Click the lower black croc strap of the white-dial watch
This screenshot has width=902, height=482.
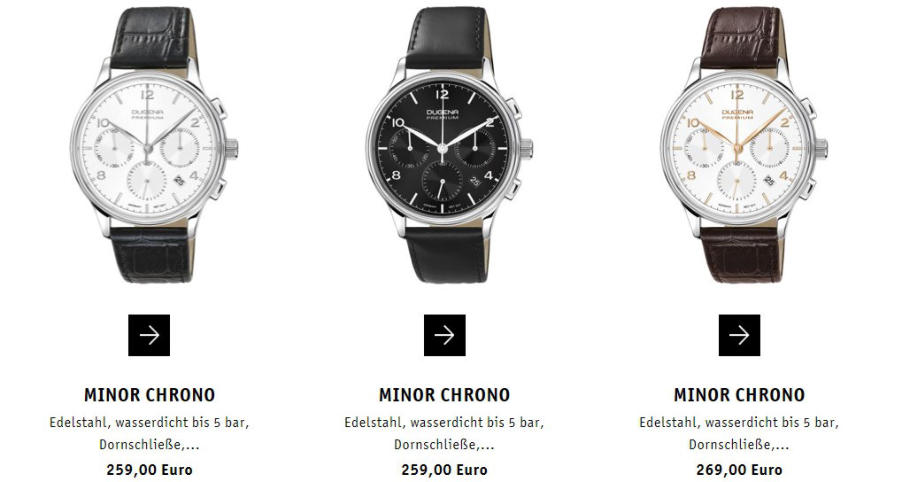coord(152,254)
